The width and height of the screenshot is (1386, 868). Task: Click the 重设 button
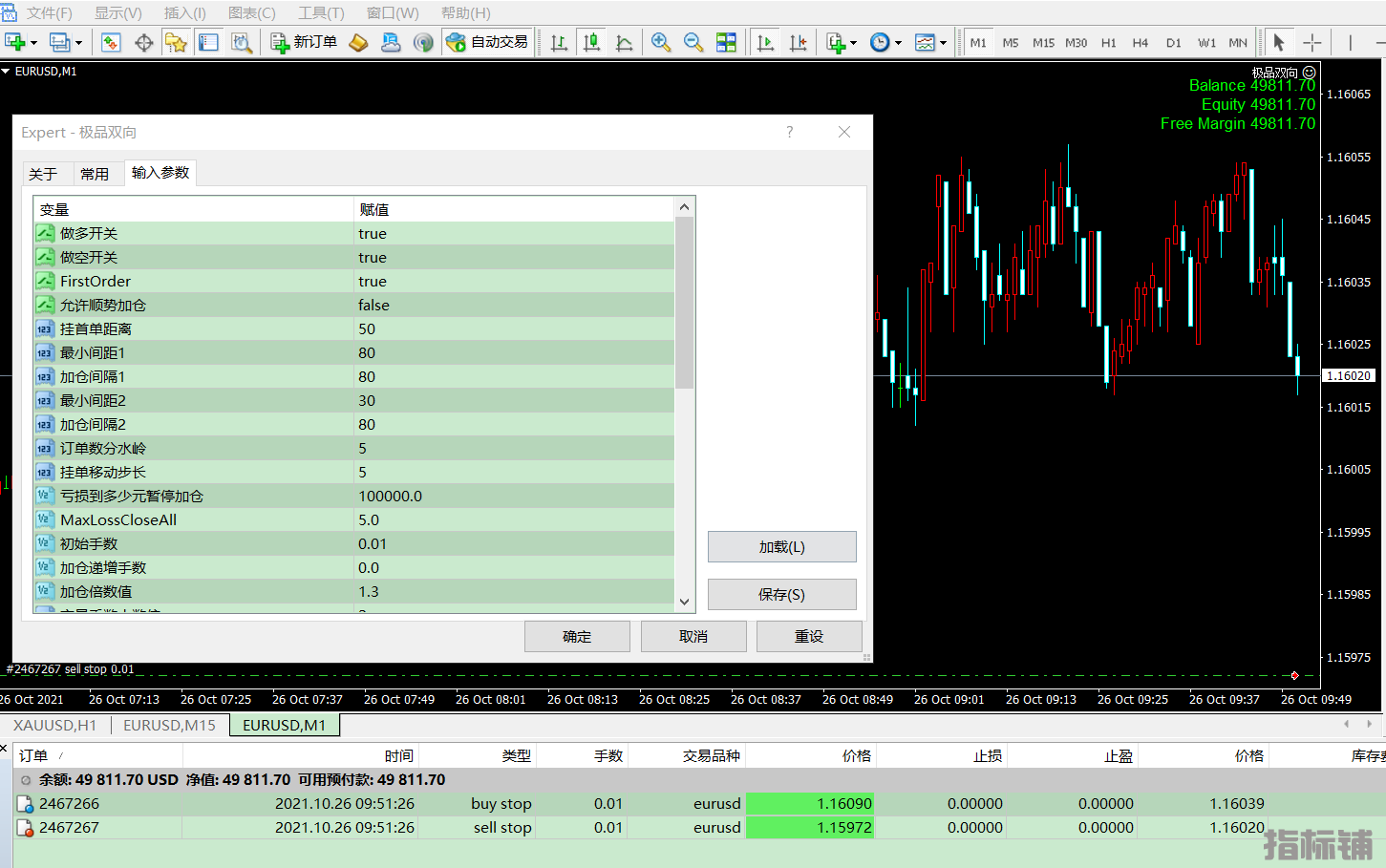pos(809,637)
